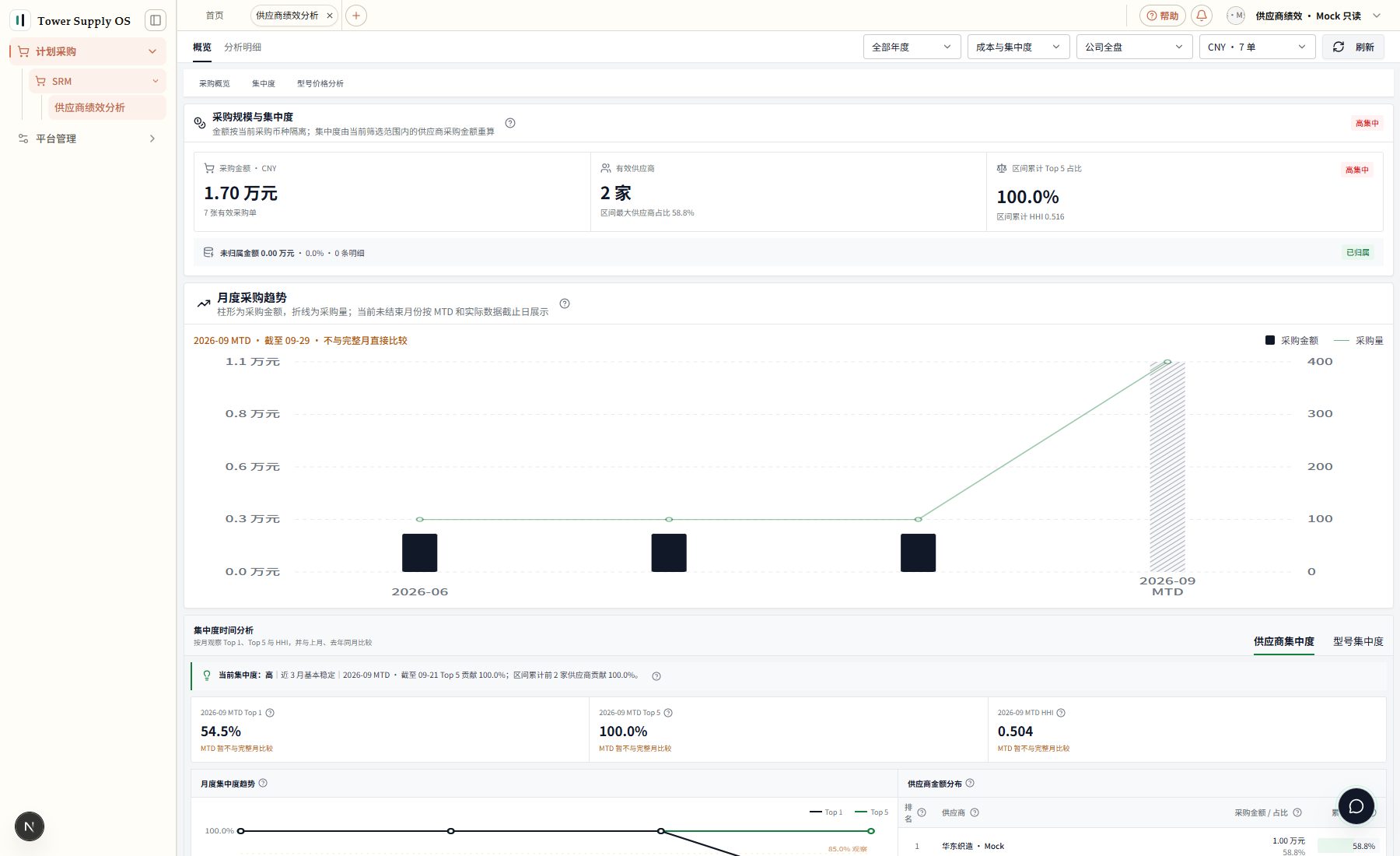Image resolution: width=1400 pixels, height=856 pixels.
Task: Show help tooltip for 月度采购趋势
Action: pyautogui.click(x=565, y=303)
